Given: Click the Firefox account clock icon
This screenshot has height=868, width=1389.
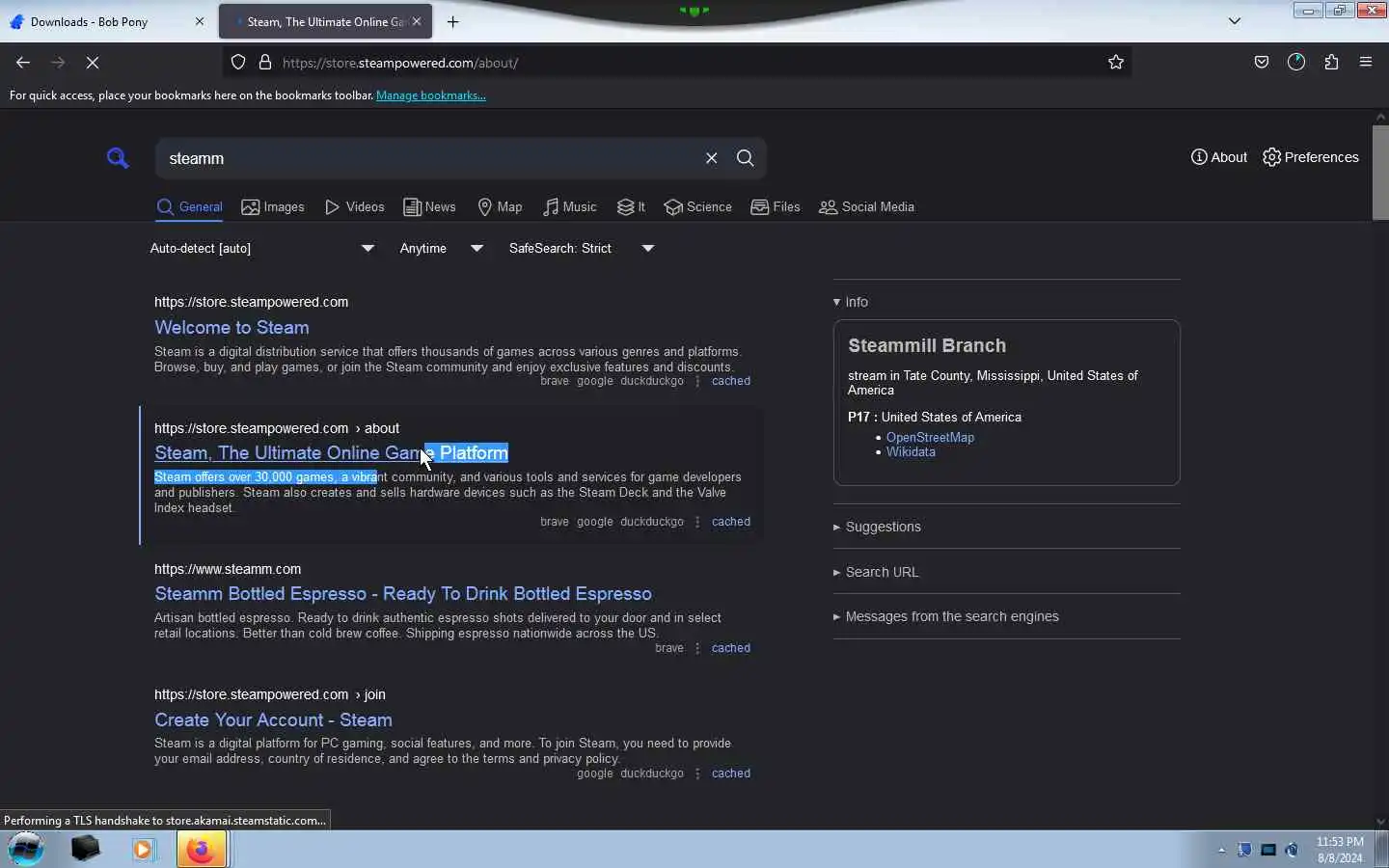Looking at the screenshot, I should click(1296, 63).
